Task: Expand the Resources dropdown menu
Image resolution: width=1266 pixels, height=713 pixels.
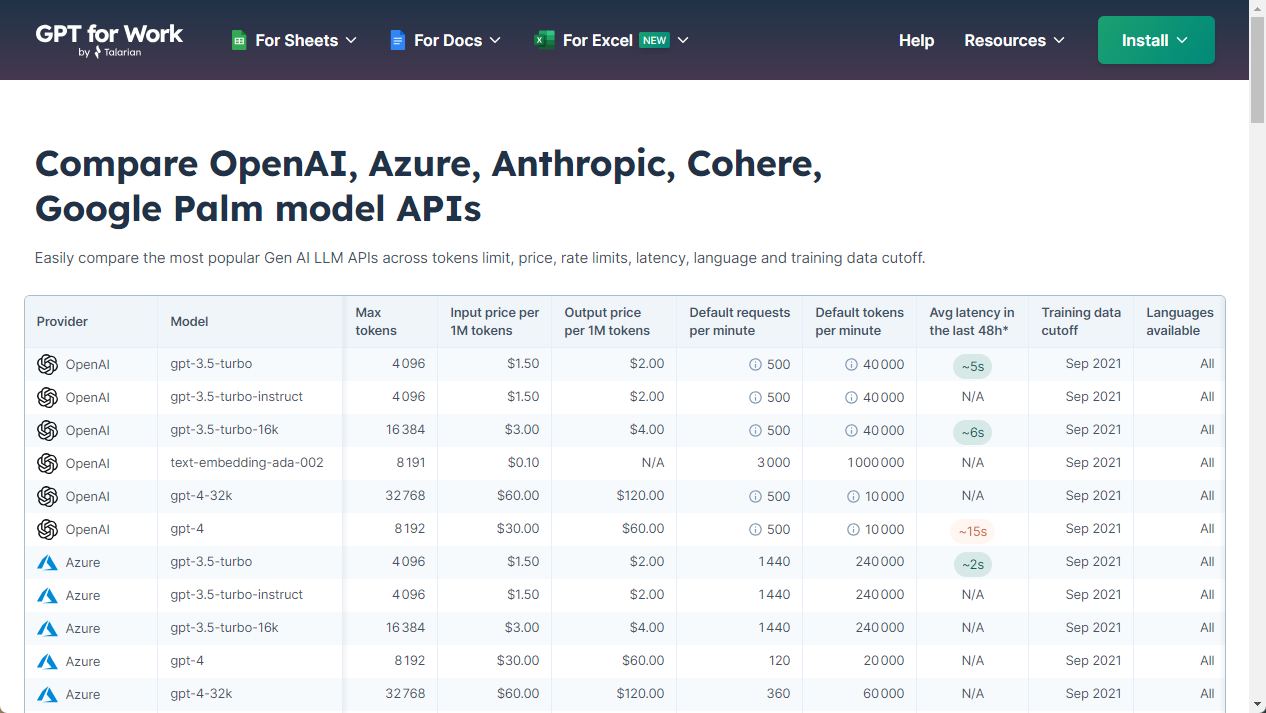Action: [1014, 40]
